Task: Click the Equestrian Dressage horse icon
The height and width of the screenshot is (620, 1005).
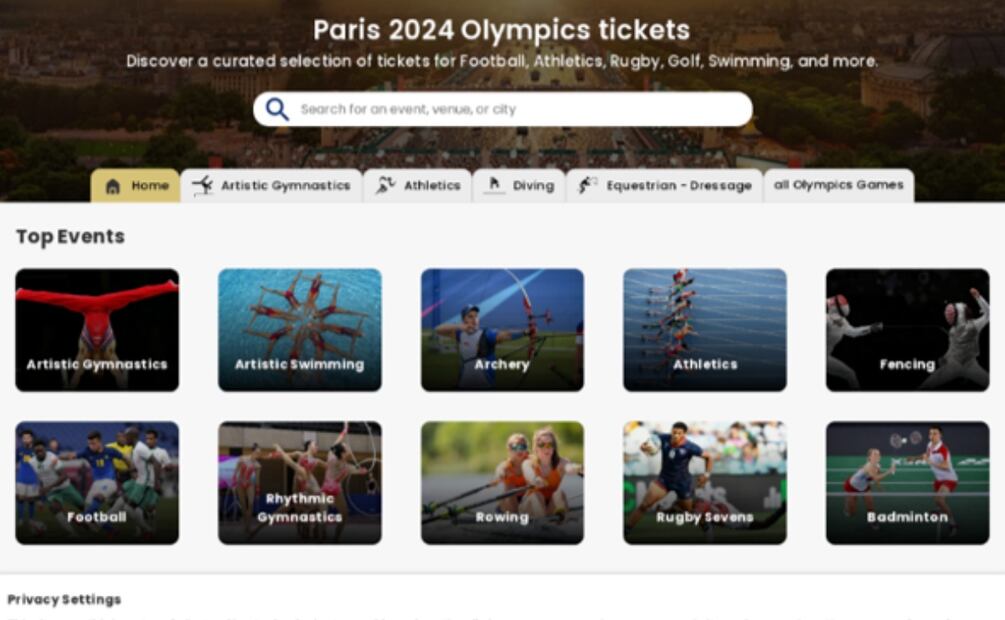Action: tap(588, 185)
